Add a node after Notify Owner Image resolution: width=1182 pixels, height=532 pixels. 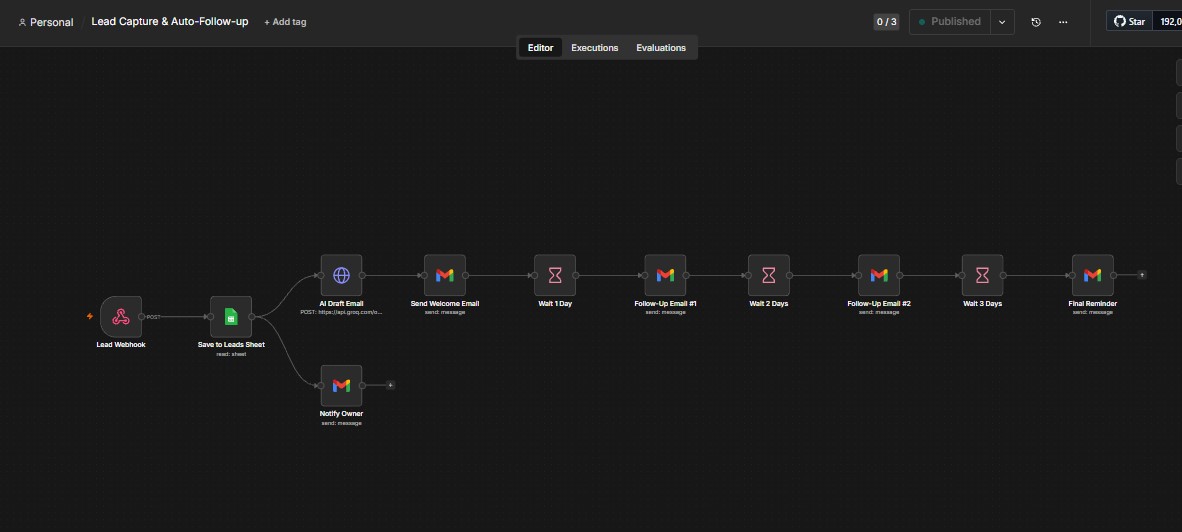pos(390,385)
